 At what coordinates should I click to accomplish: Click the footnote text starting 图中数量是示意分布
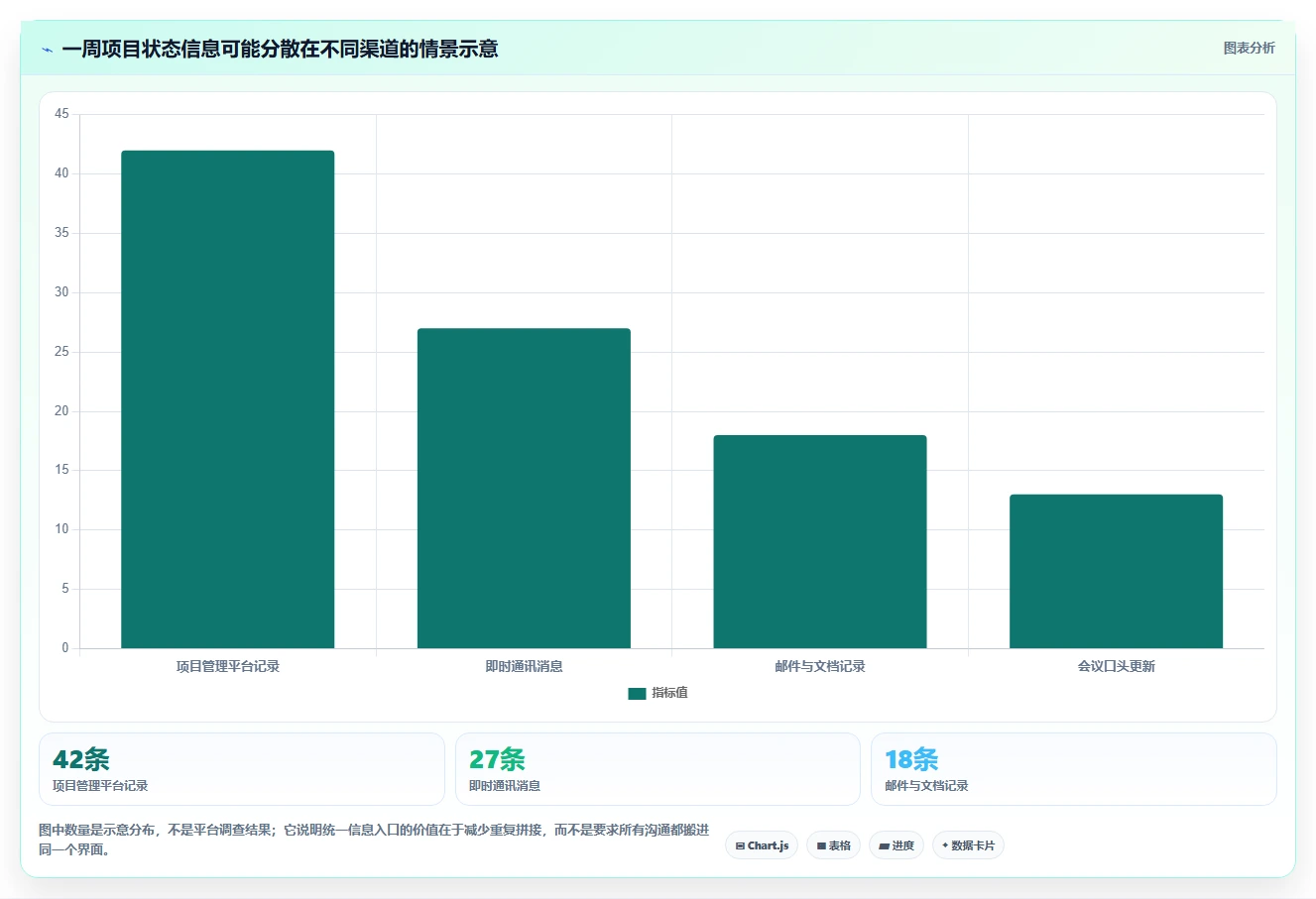coord(374,840)
